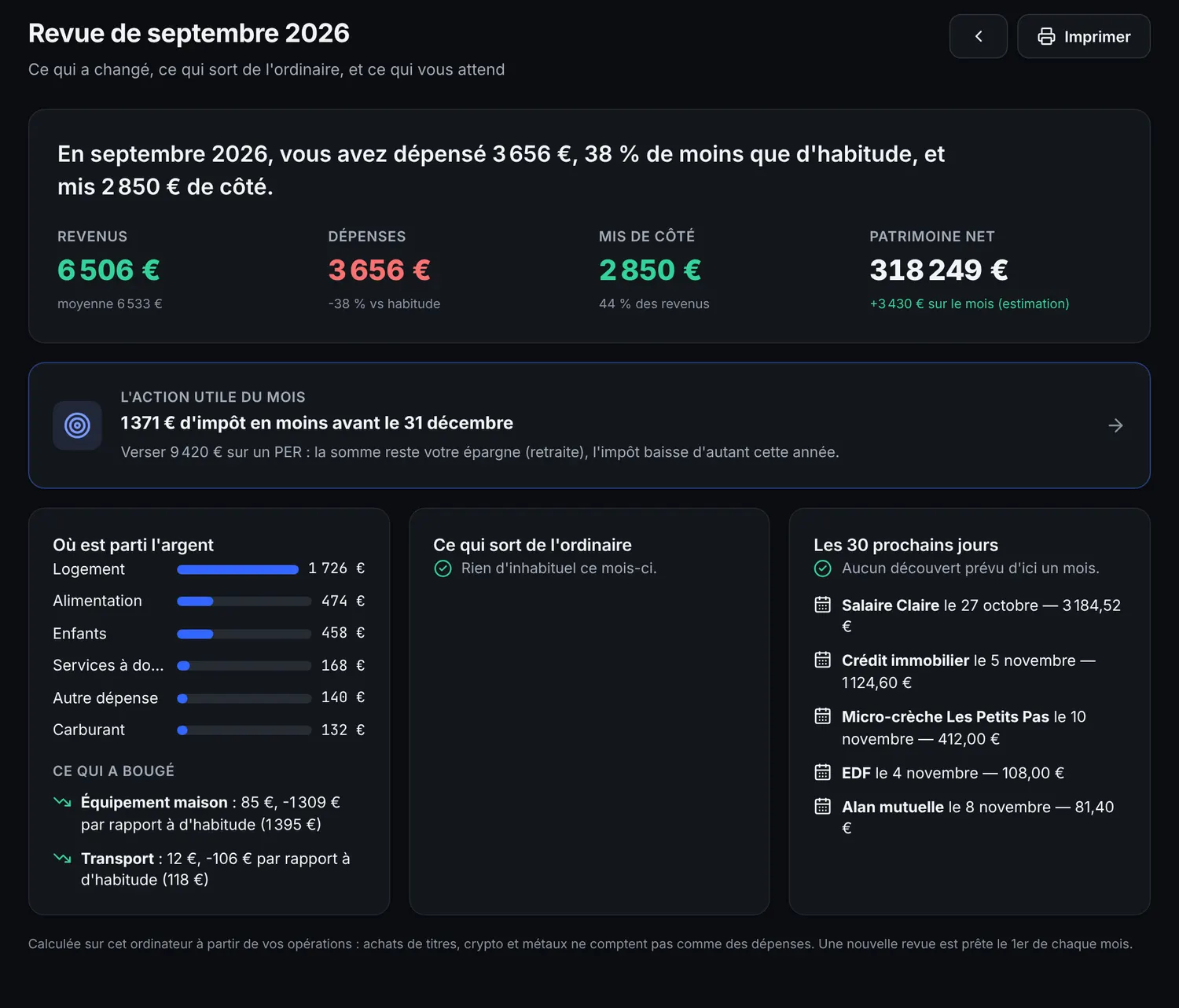Image resolution: width=1179 pixels, height=1008 pixels.
Task: Click the 140 € amount
Action: [343, 697]
